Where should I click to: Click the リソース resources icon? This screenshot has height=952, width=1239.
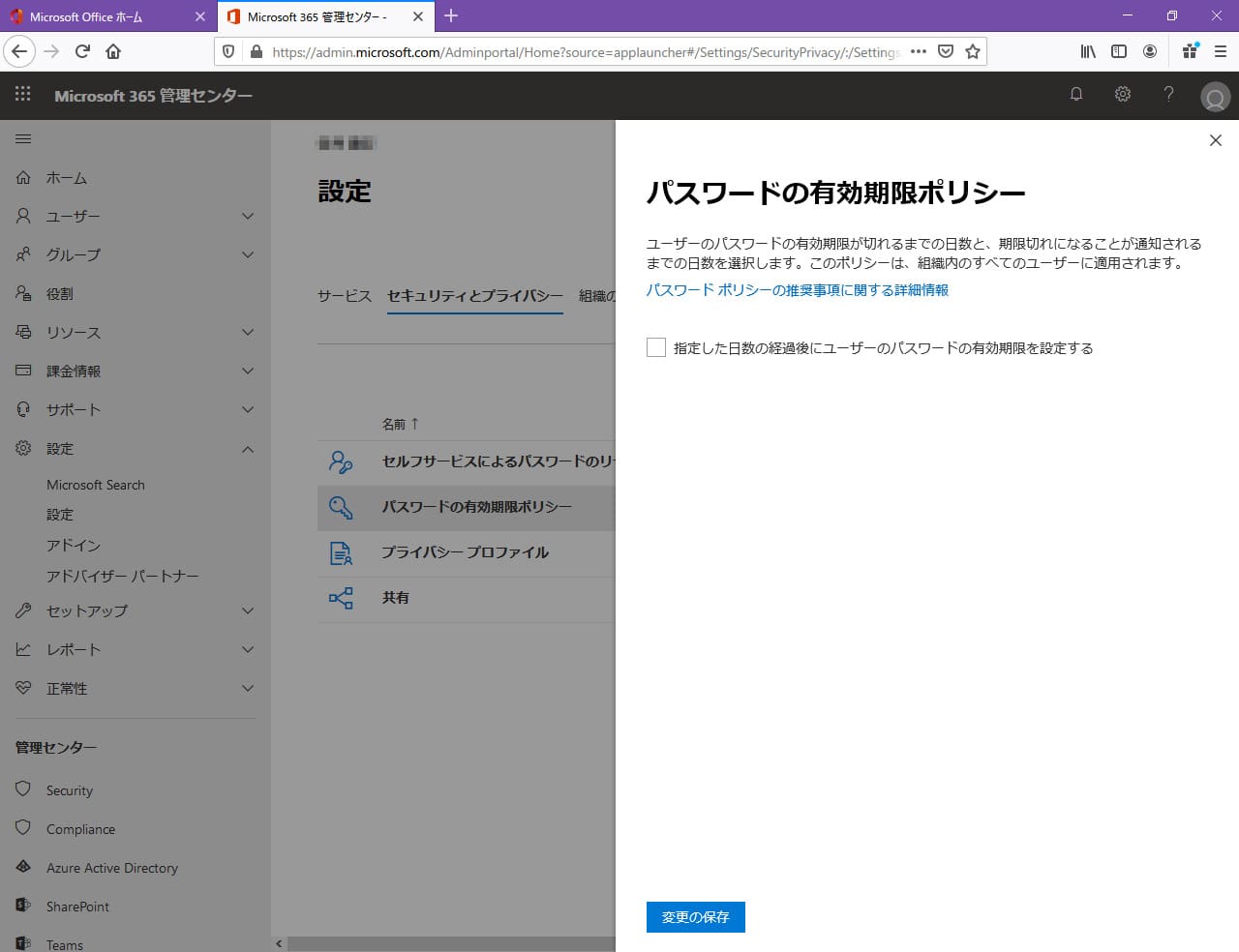coord(23,332)
